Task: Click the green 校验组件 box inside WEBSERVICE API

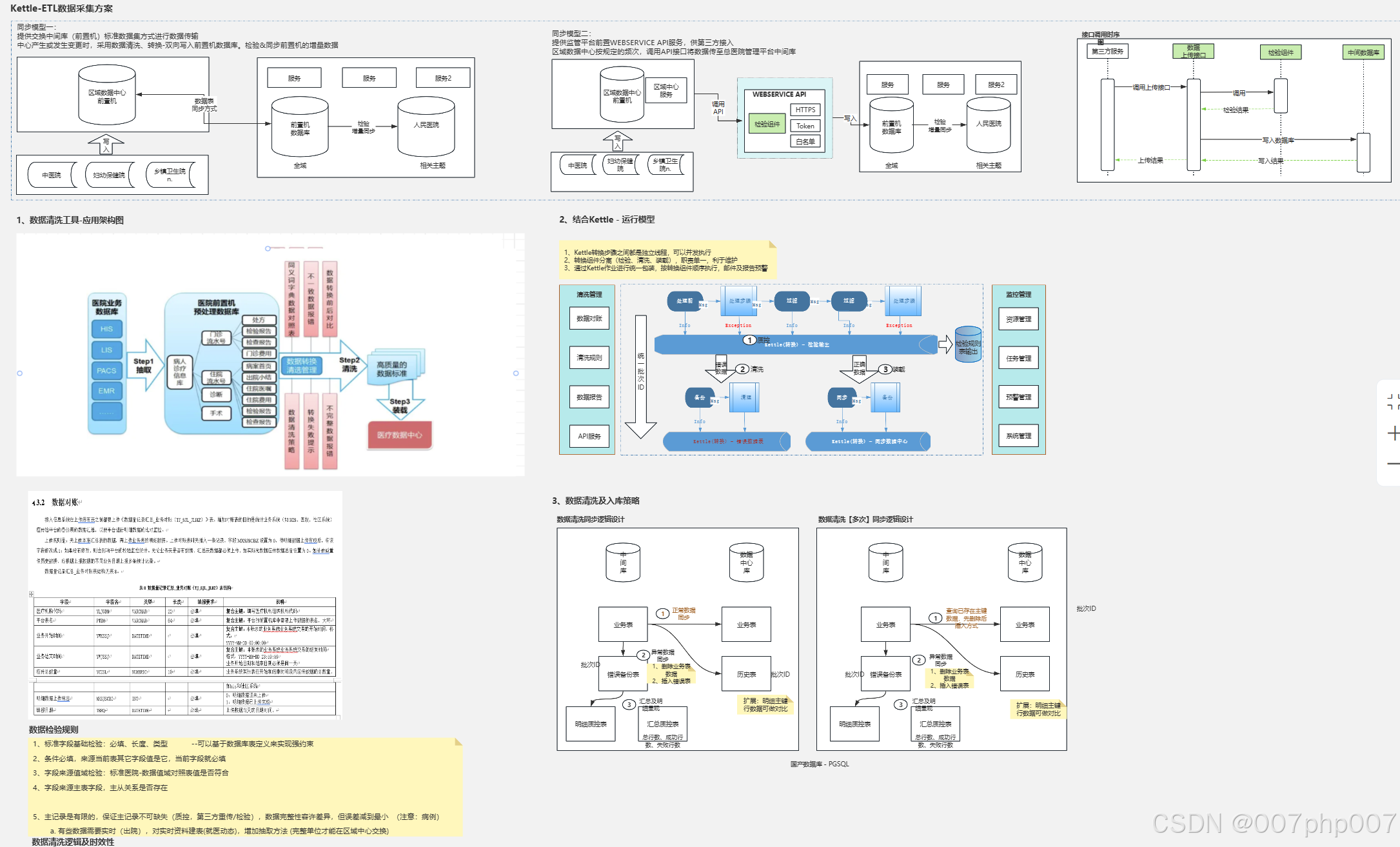Action: click(x=767, y=124)
